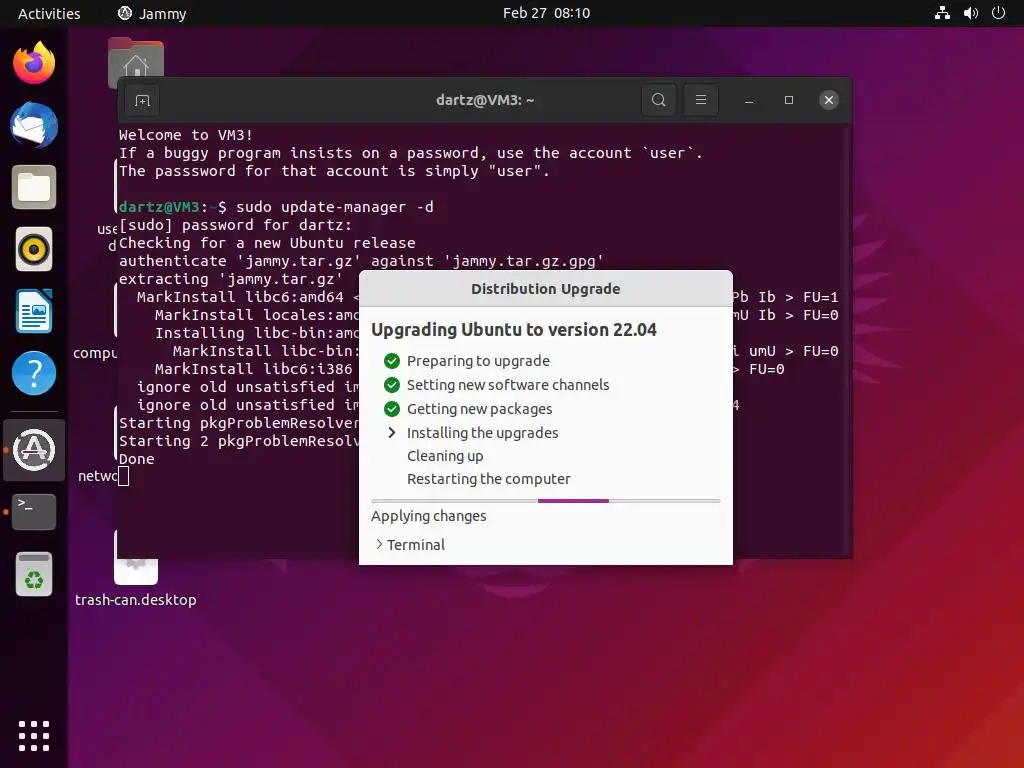Click the Checking for a new Ubuntu release line
1024x768 pixels.
pyautogui.click(x=267, y=243)
